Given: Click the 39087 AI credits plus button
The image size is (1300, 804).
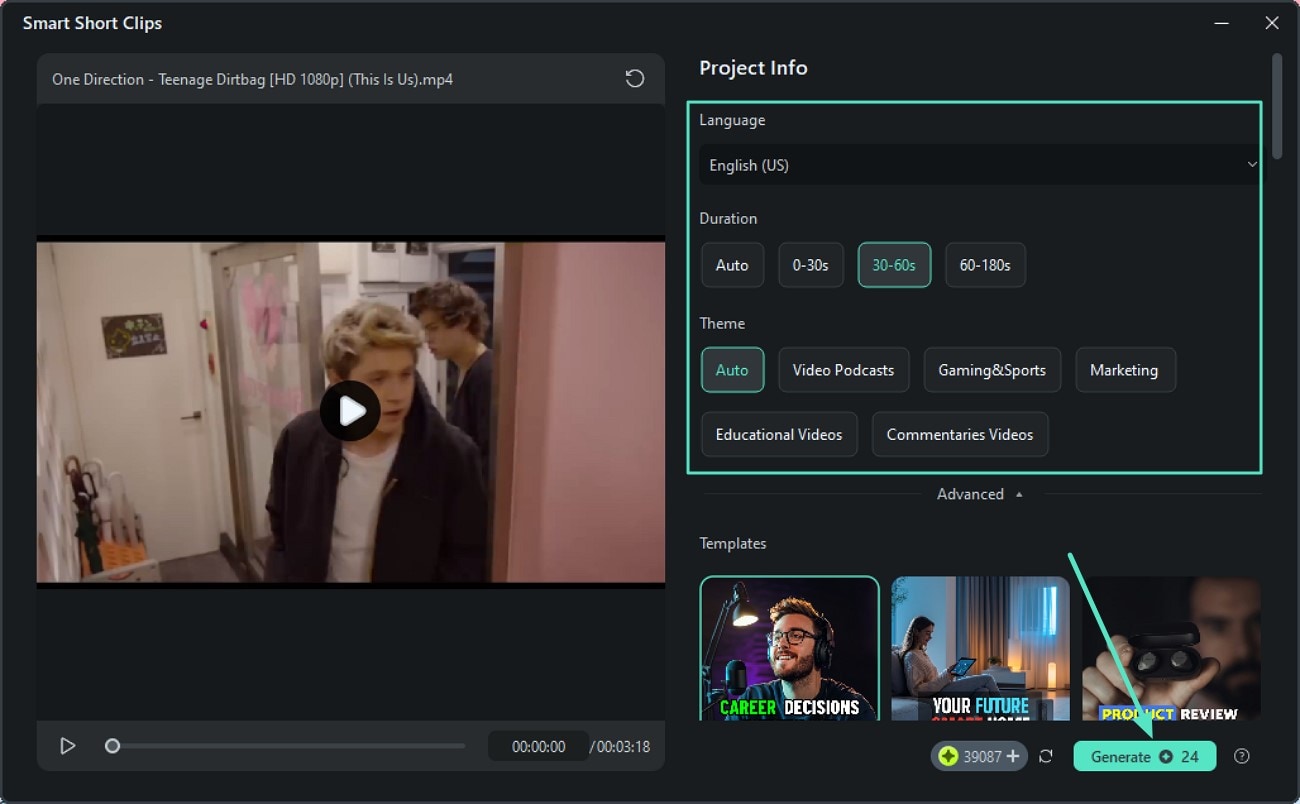Looking at the screenshot, I should coord(1013,756).
